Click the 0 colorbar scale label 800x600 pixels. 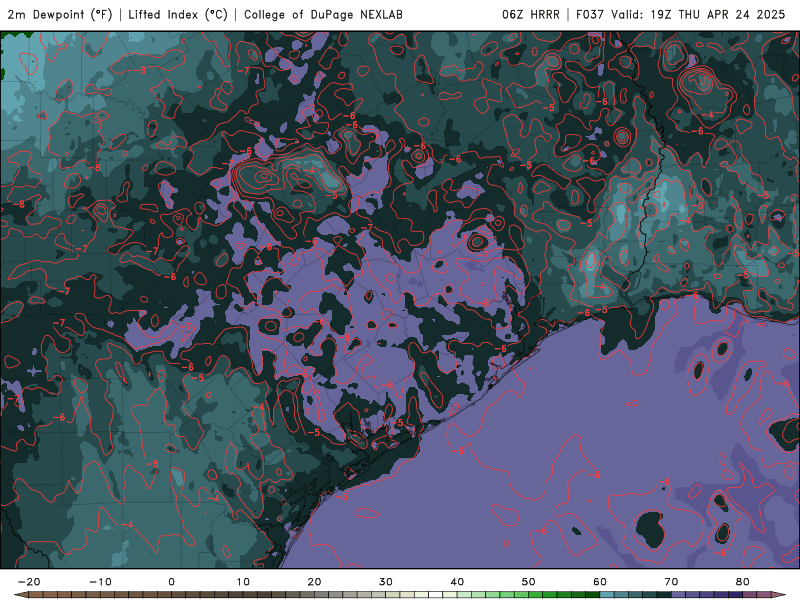click(x=171, y=582)
